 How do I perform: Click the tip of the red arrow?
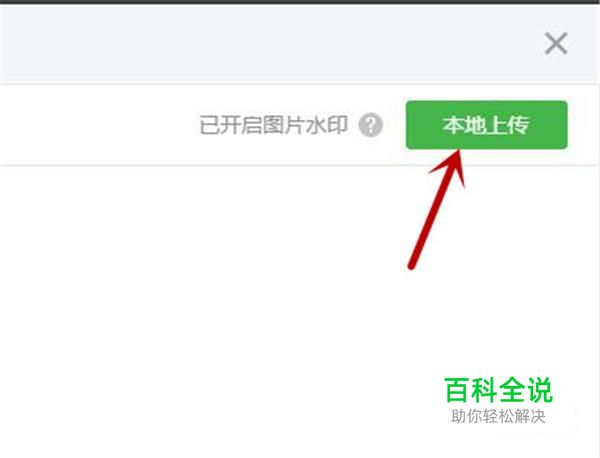click(x=458, y=151)
